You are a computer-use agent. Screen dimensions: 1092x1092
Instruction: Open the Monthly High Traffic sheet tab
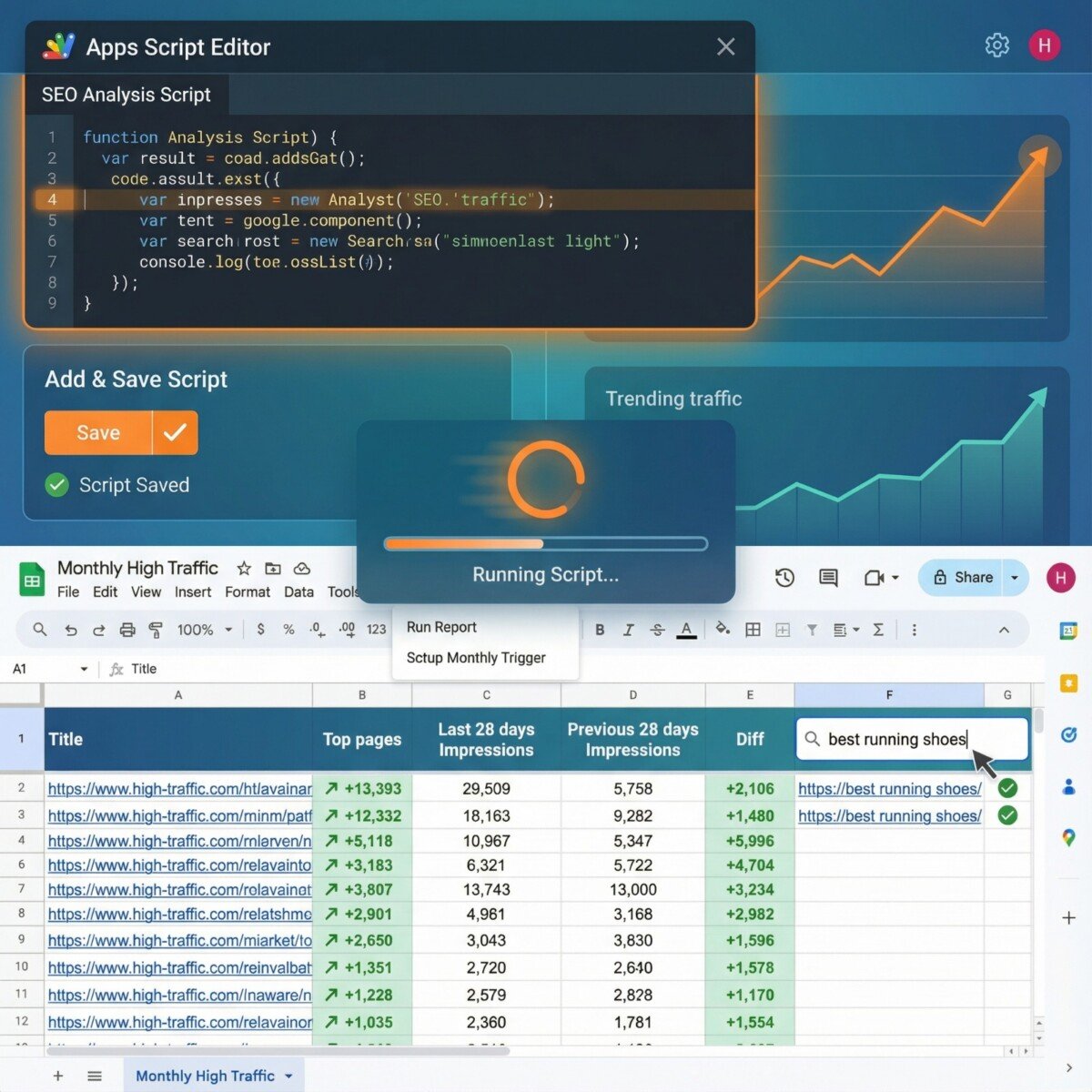[205, 1076]
